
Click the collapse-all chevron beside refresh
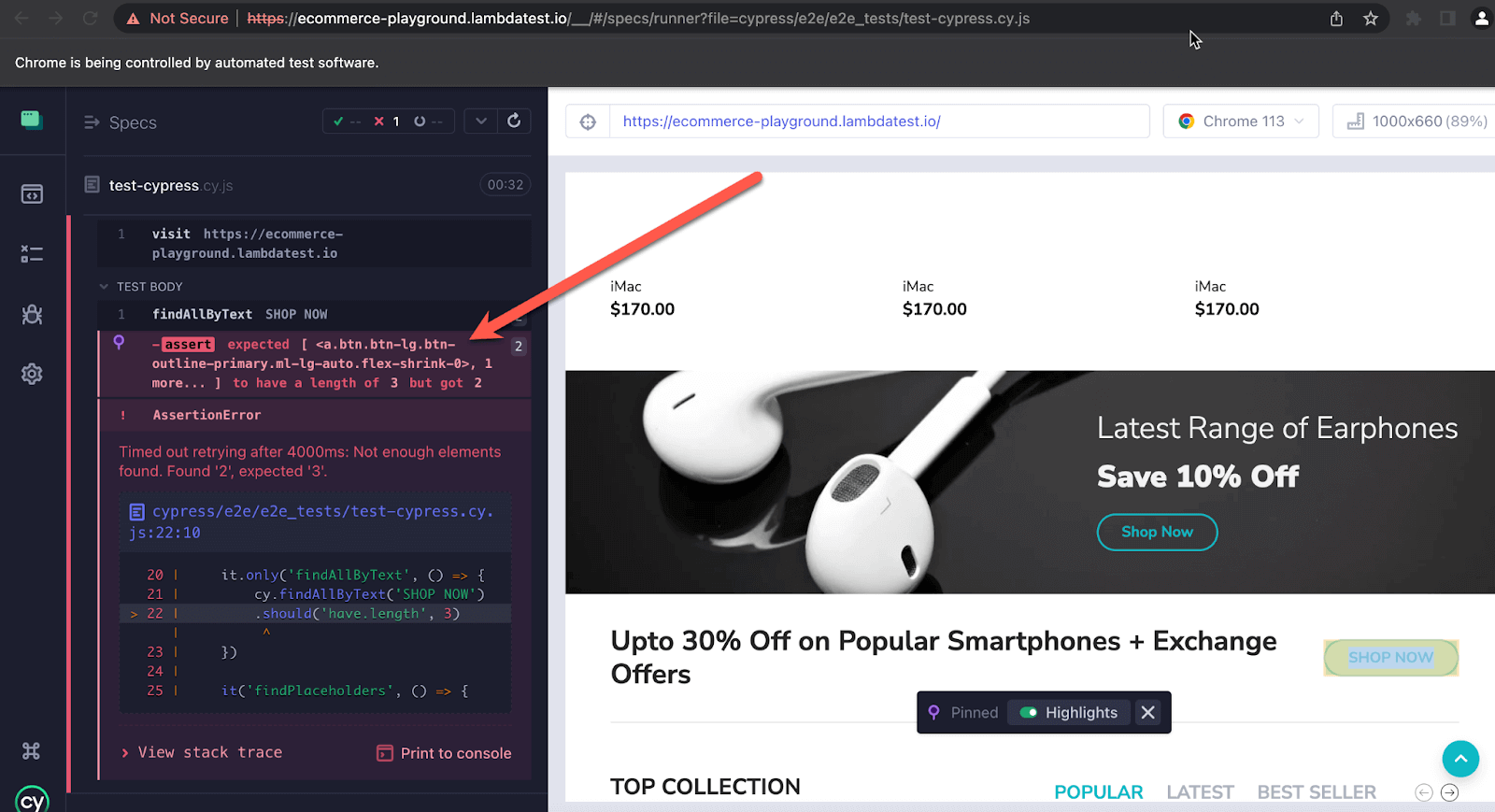click(x=480, y=121)
